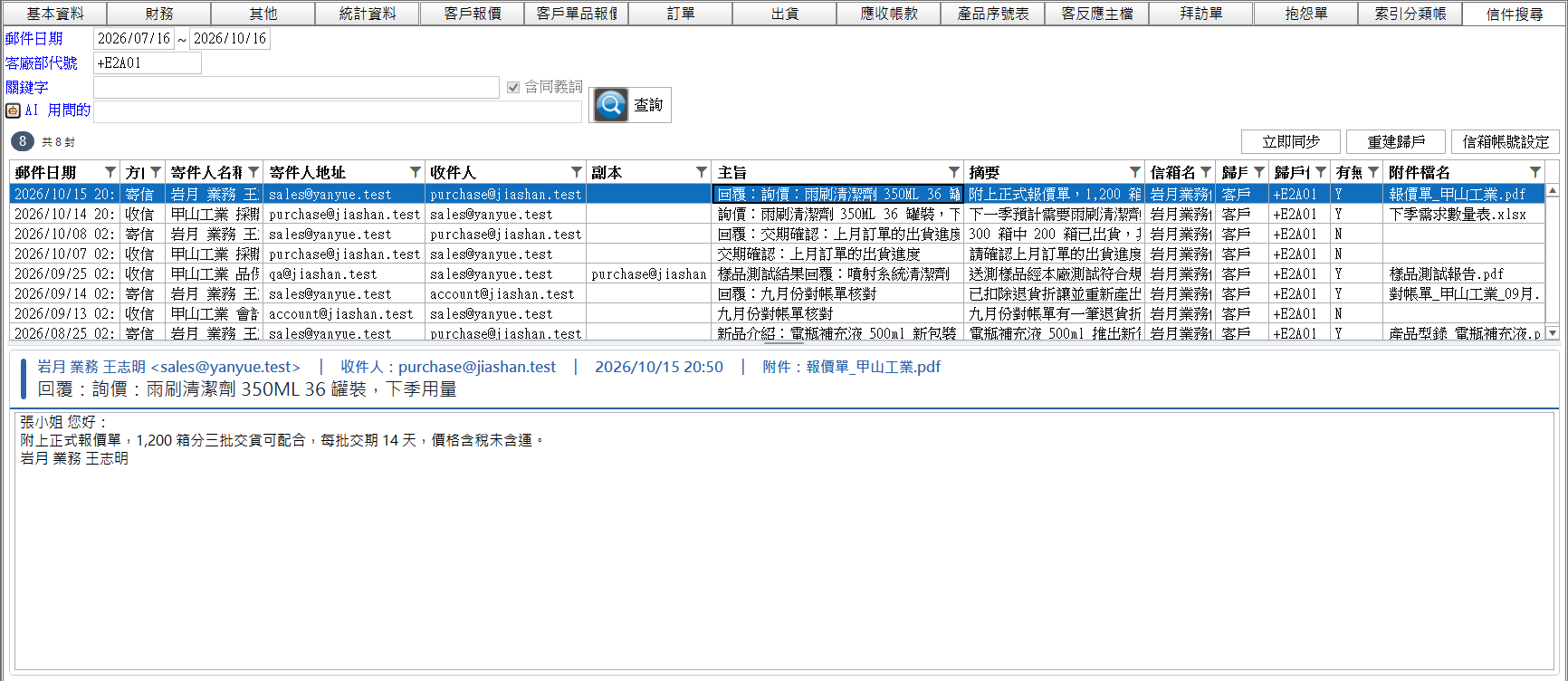The width and height of the screenshot is (1568, 681).
Task: Switch to the 應收帳款 tab
Action: pos(889,14)
